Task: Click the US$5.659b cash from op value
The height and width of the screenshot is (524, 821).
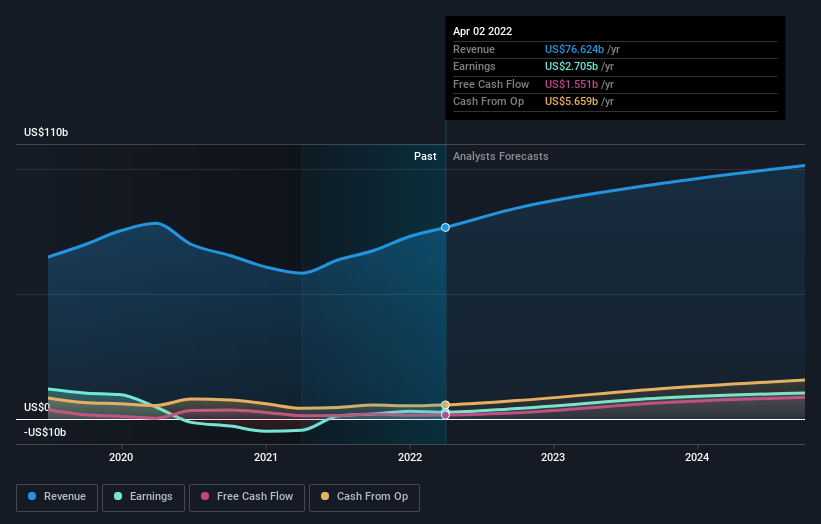Action: [x=571, y=102]
